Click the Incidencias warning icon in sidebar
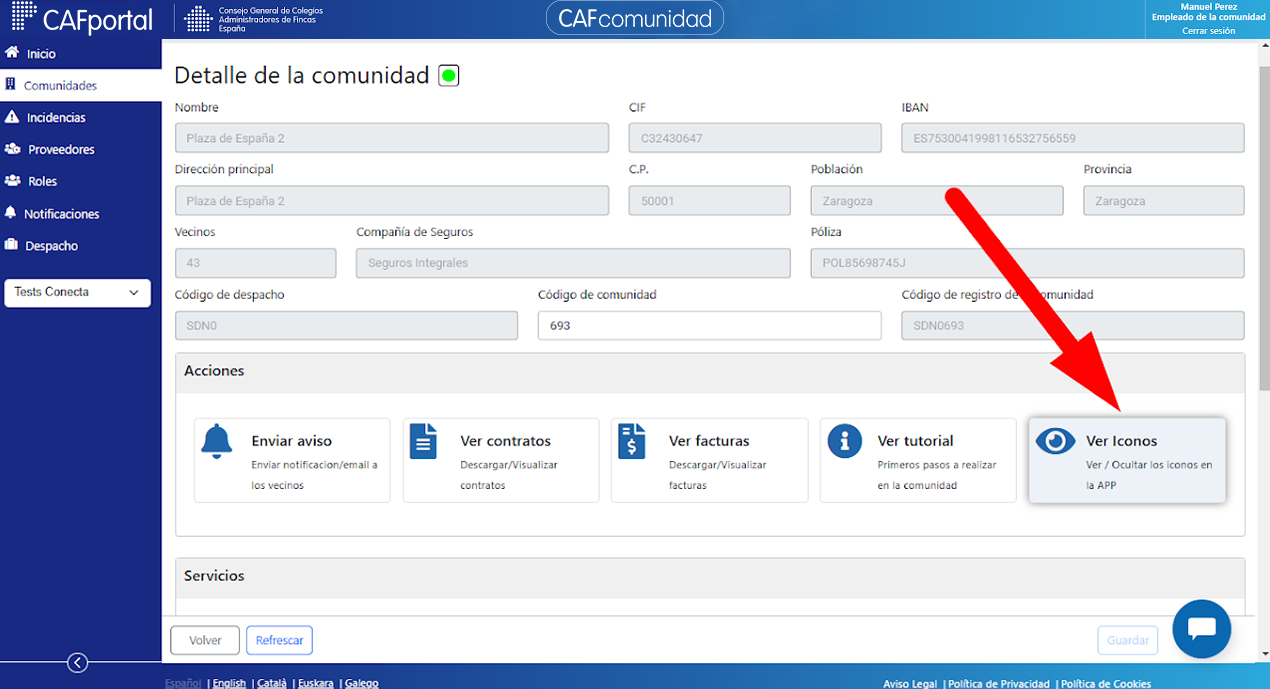 (x=12, y=117)
